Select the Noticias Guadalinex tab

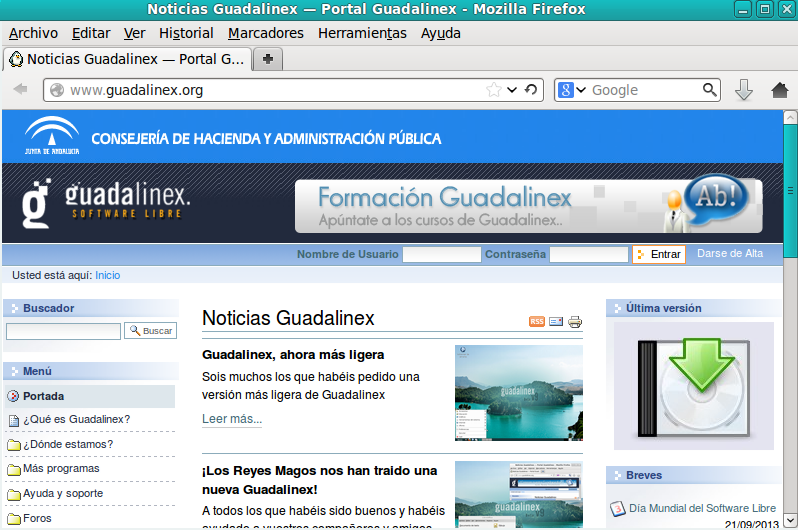click(128, 59)
